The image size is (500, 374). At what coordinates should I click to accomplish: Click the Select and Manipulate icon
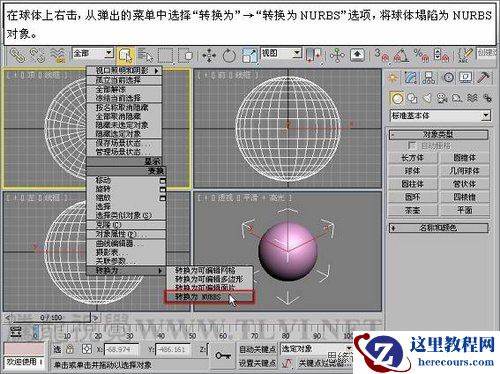point(337,55)
